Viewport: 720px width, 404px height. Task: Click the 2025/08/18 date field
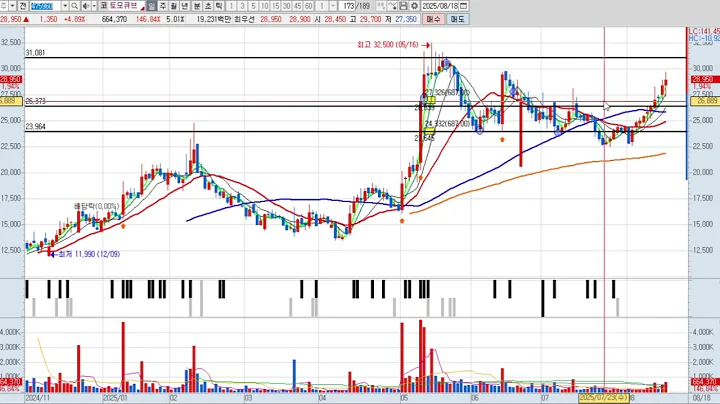440,6
